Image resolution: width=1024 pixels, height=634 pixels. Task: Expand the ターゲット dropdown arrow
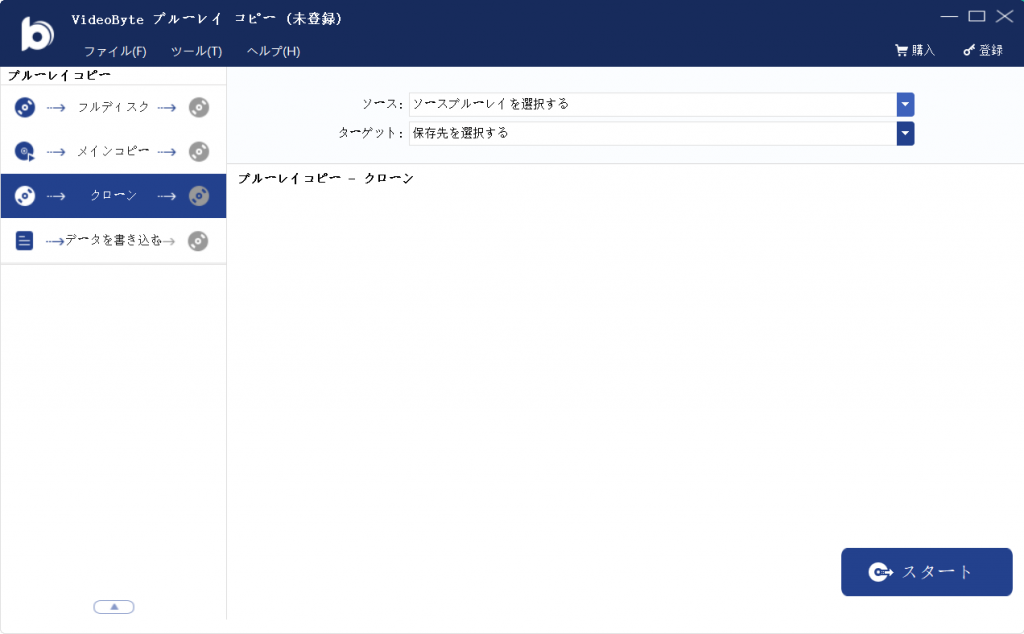click(906, 133)
